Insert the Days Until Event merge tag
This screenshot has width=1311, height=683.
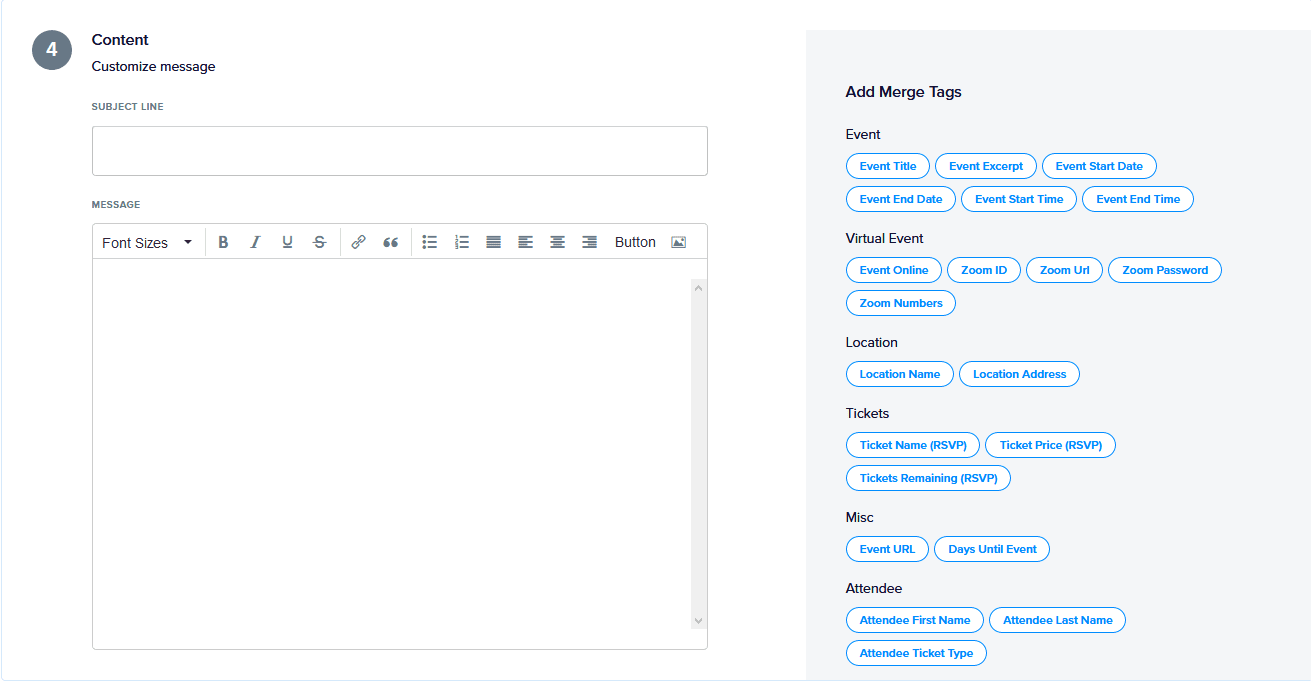pyautogui.click(x=991, y=549)
